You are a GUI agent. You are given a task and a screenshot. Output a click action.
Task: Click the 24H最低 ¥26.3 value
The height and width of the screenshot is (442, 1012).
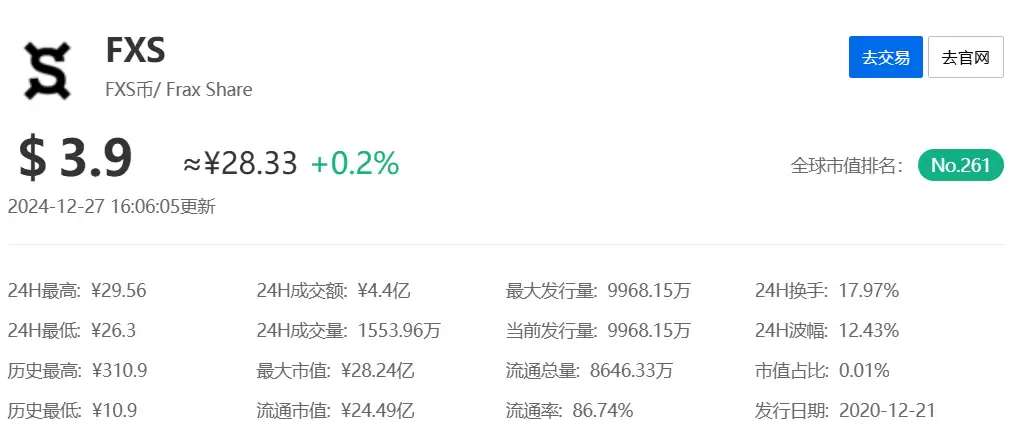(113, 331)
